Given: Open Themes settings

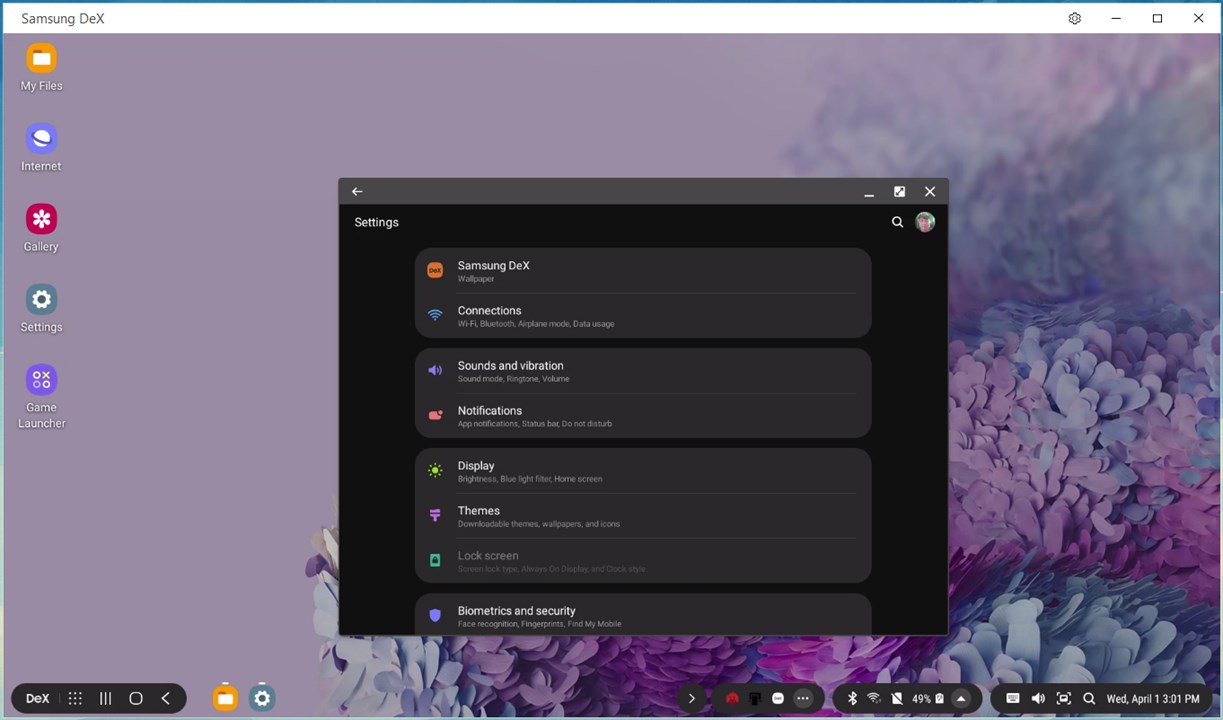Looking at the screenshot, I should point(643,516).
